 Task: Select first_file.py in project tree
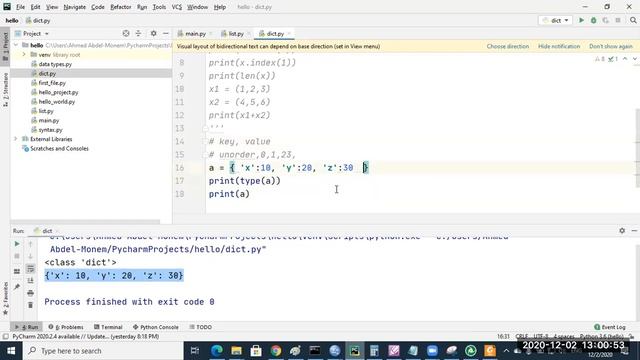pos(52,83)
